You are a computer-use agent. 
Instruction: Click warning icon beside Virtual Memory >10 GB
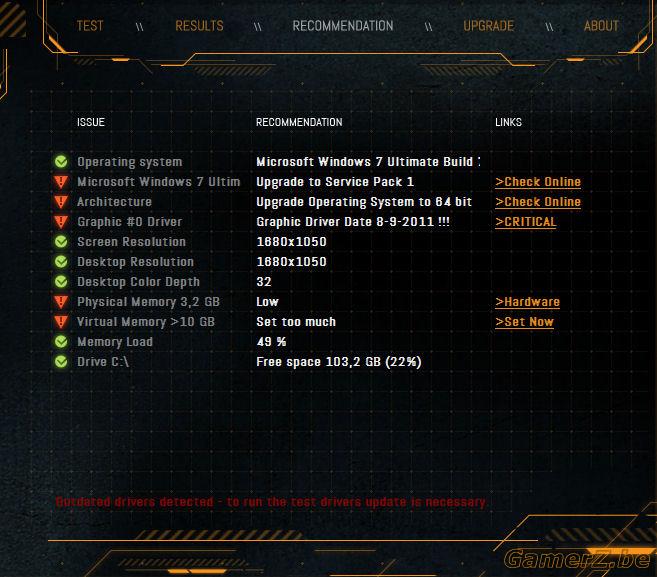[x=61, y=322]
